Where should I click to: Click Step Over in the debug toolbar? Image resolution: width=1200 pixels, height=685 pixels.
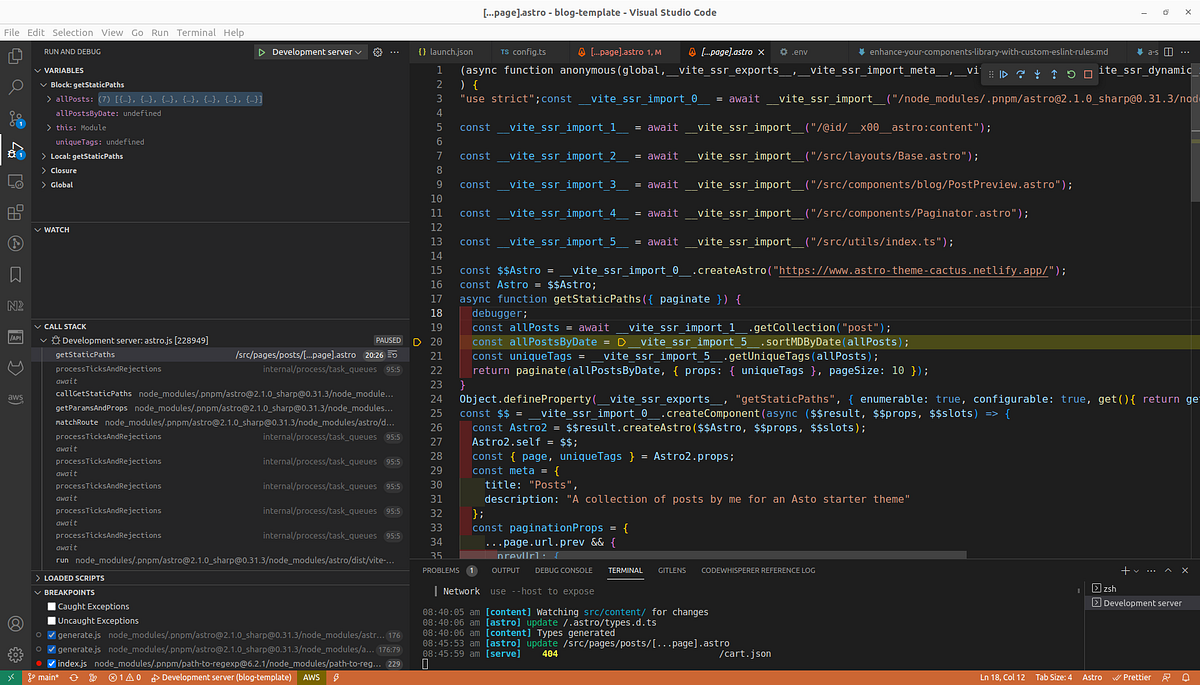coord(1021,74)
